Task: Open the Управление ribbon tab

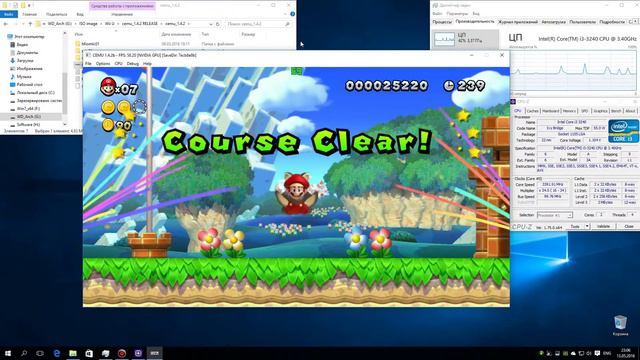Action: pos(122,14)
